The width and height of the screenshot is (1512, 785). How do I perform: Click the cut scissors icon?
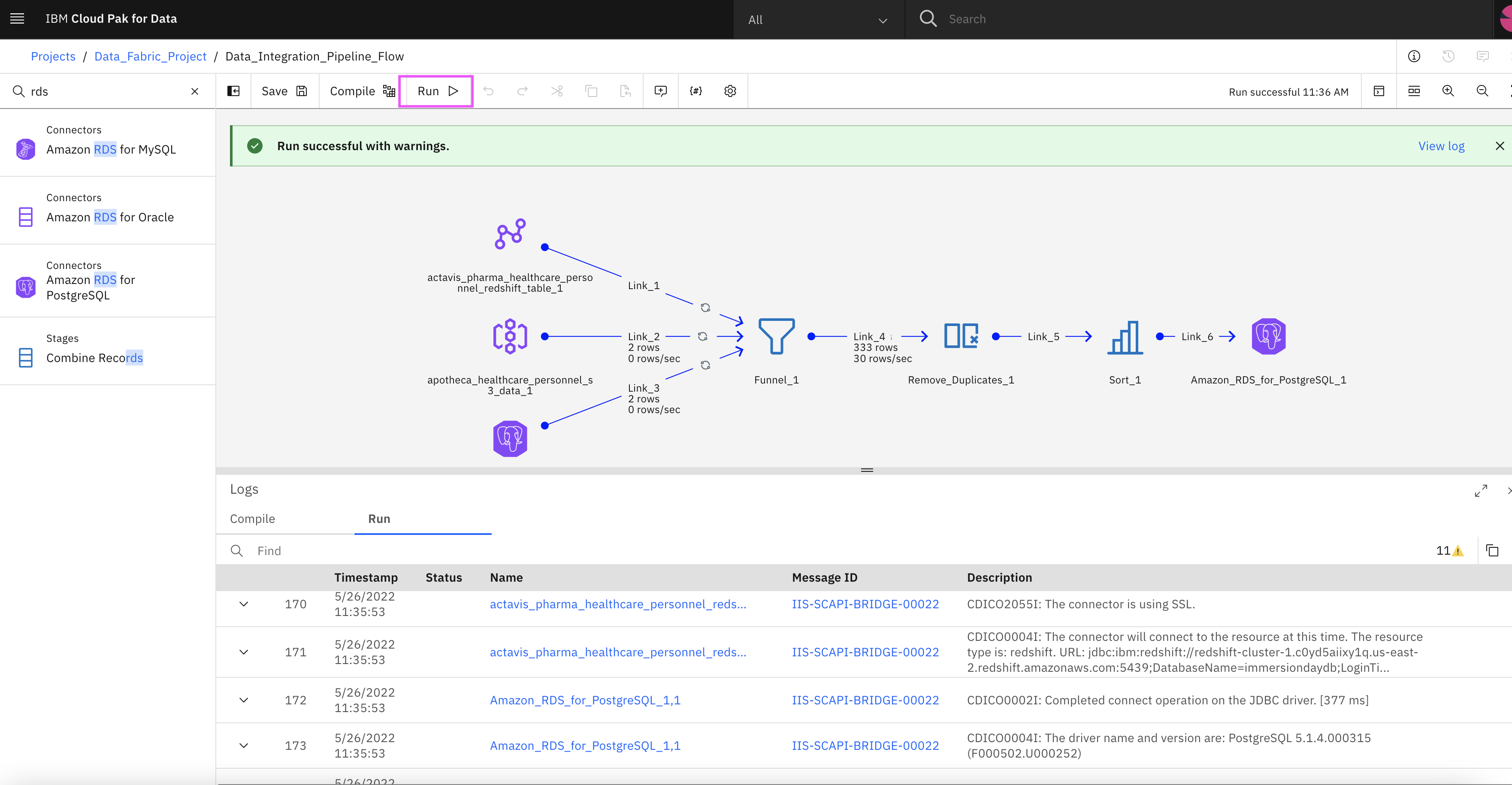pyautogui.click(x=557, y=91)
